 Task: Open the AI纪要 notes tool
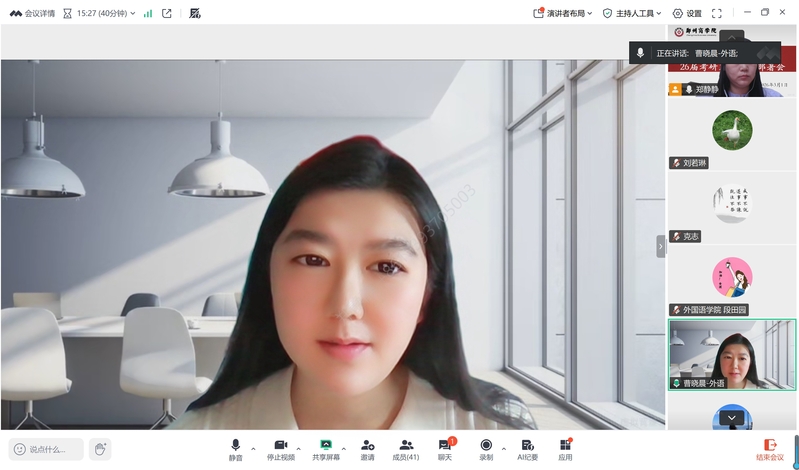coord(527,449)
